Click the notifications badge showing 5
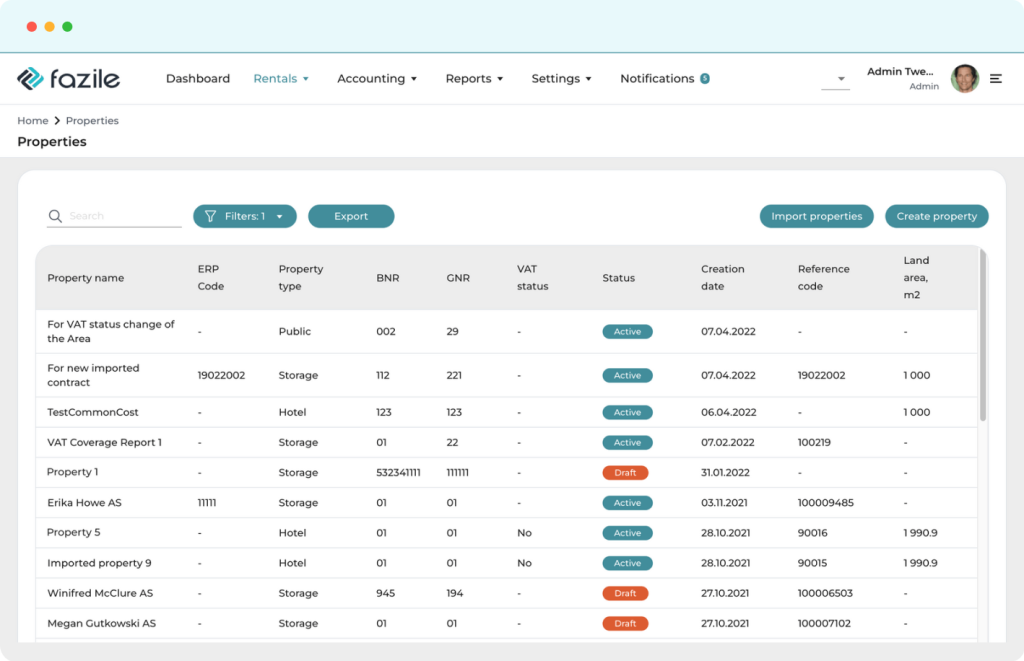1024x661 pixels. pos(706,78)
